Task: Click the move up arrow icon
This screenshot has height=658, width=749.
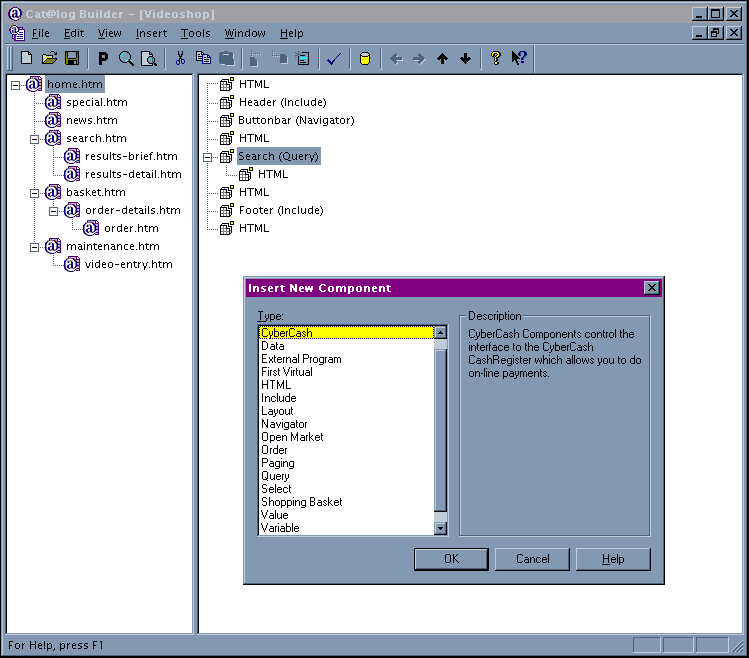Action: coord(442,59)
